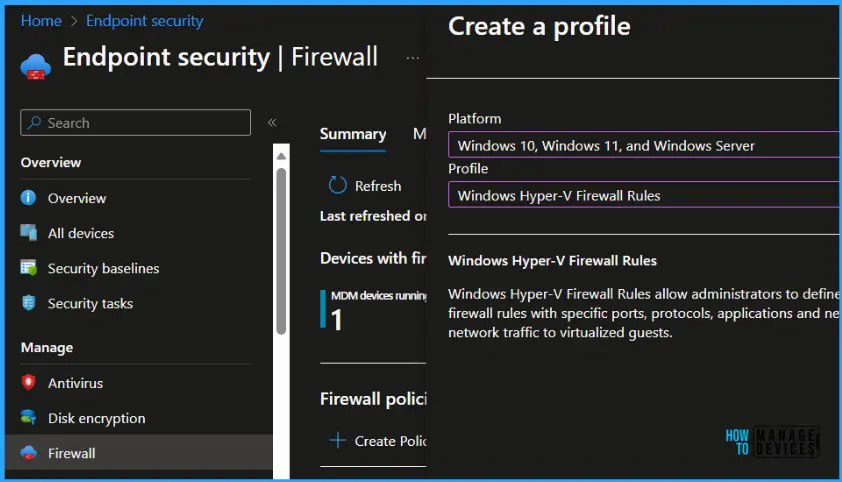Image resolution: width=842 pixels, height=482 pixels.
Task: Click the Firewall policies heading
Action: coord(373,399)
